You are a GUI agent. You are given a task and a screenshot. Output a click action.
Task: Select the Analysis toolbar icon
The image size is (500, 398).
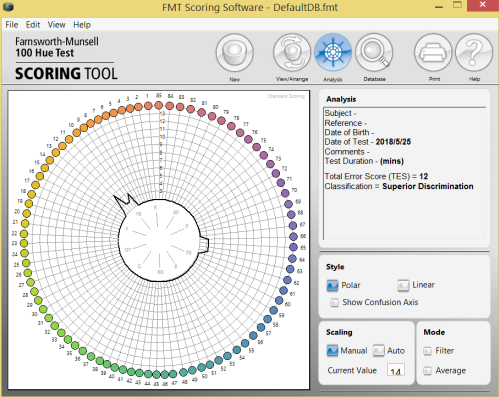333,53
